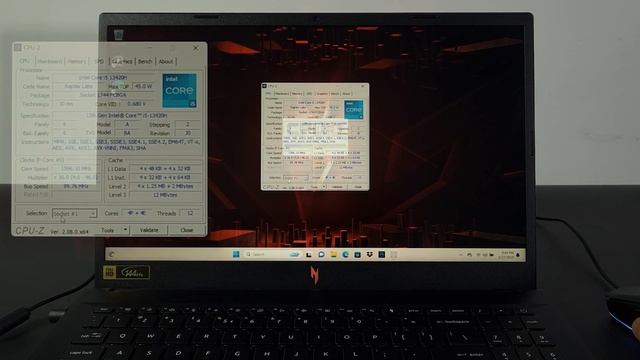
Task: Switch to the SPD tab
Action: (99, 61)
